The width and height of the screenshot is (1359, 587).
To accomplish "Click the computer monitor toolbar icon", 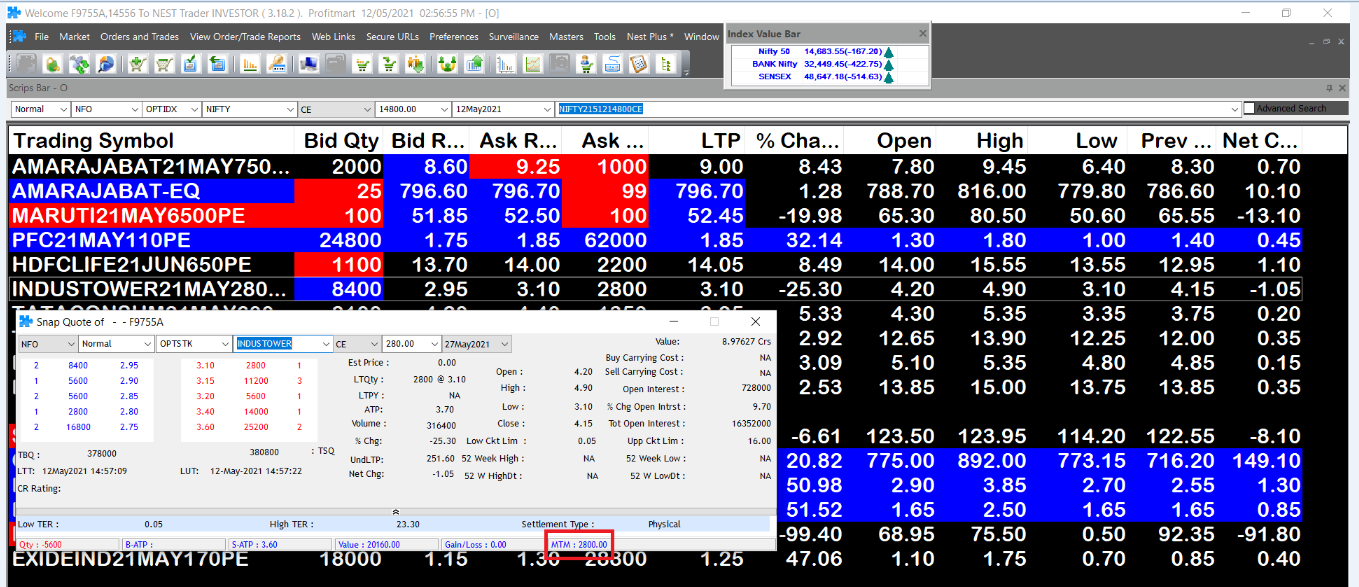I will point(310,64).
